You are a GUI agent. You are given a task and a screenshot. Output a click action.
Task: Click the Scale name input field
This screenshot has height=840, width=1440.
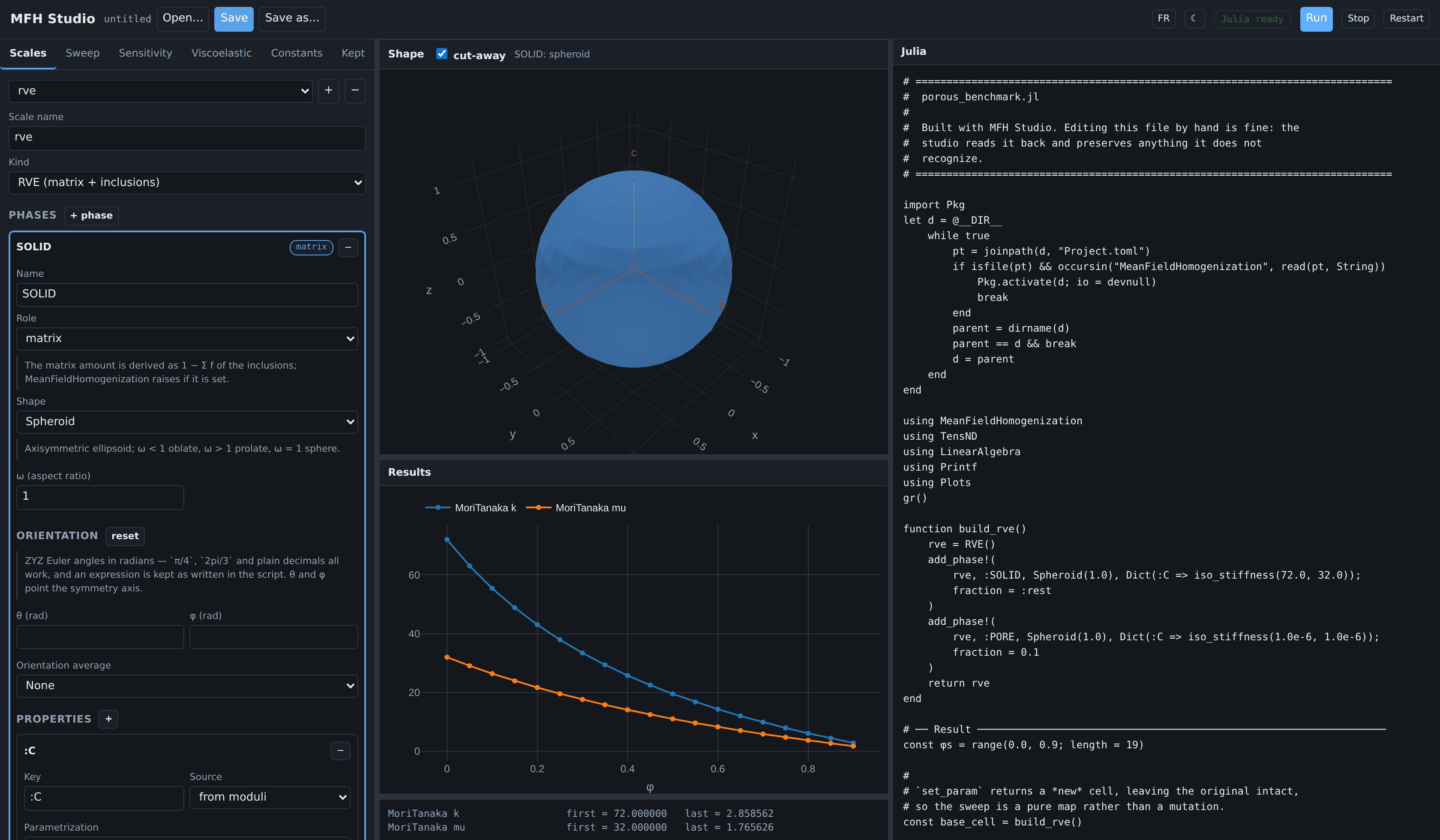click(187, 138)
